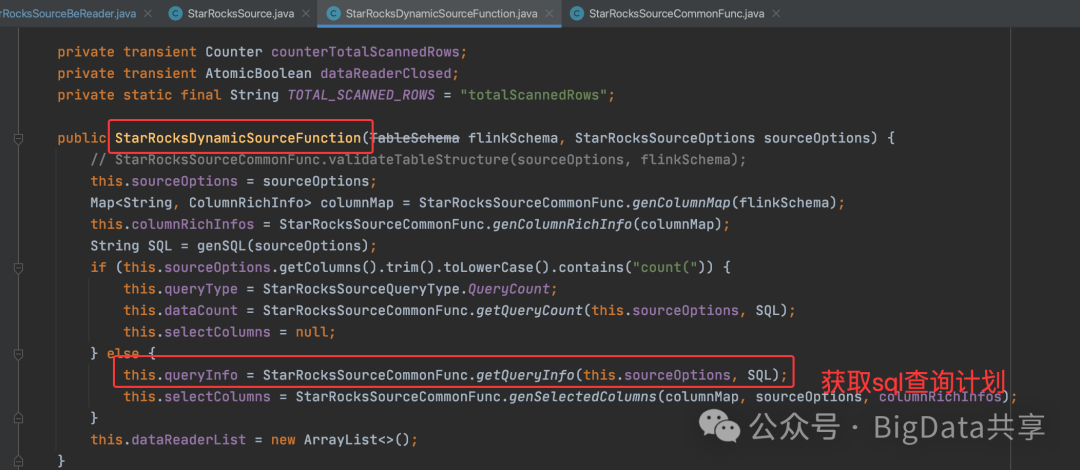Click fold end marker at else closing brace
The image size is (1080, 470).
19,418
